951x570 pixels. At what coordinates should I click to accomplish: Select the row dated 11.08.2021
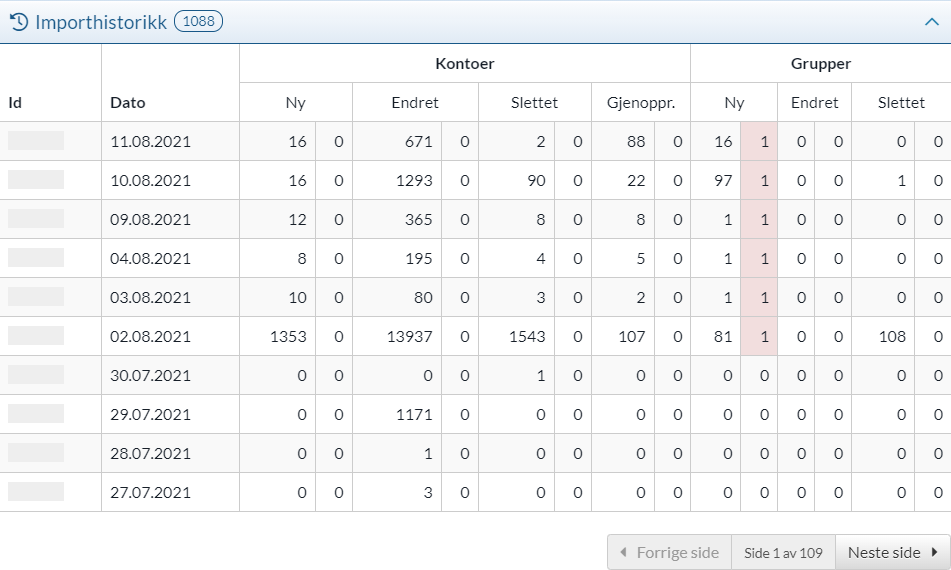pos(150,141)
